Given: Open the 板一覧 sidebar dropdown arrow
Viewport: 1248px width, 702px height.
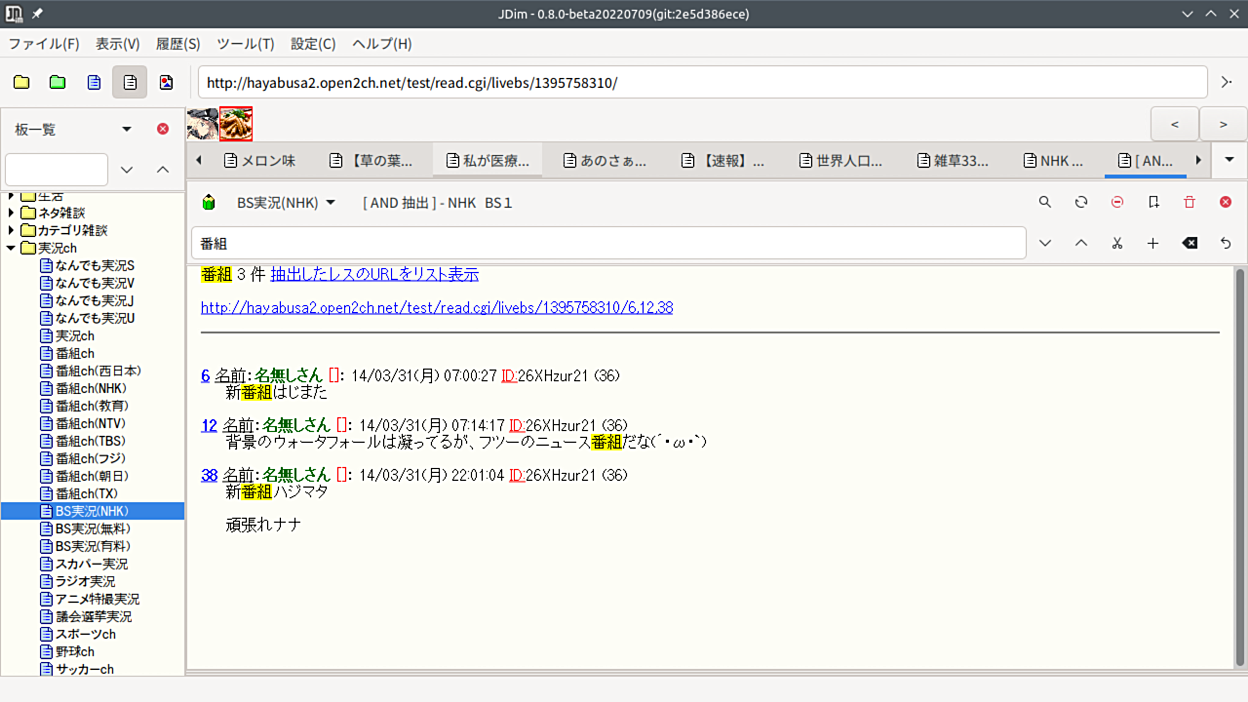Looking at the screenshot, I should (x=127, y=129).
